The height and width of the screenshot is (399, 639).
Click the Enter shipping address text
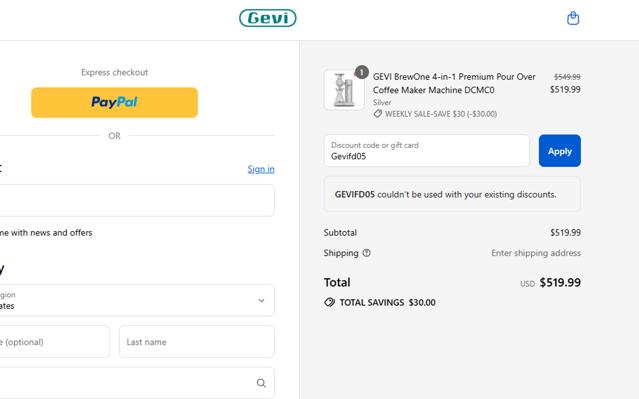(536, 253)
